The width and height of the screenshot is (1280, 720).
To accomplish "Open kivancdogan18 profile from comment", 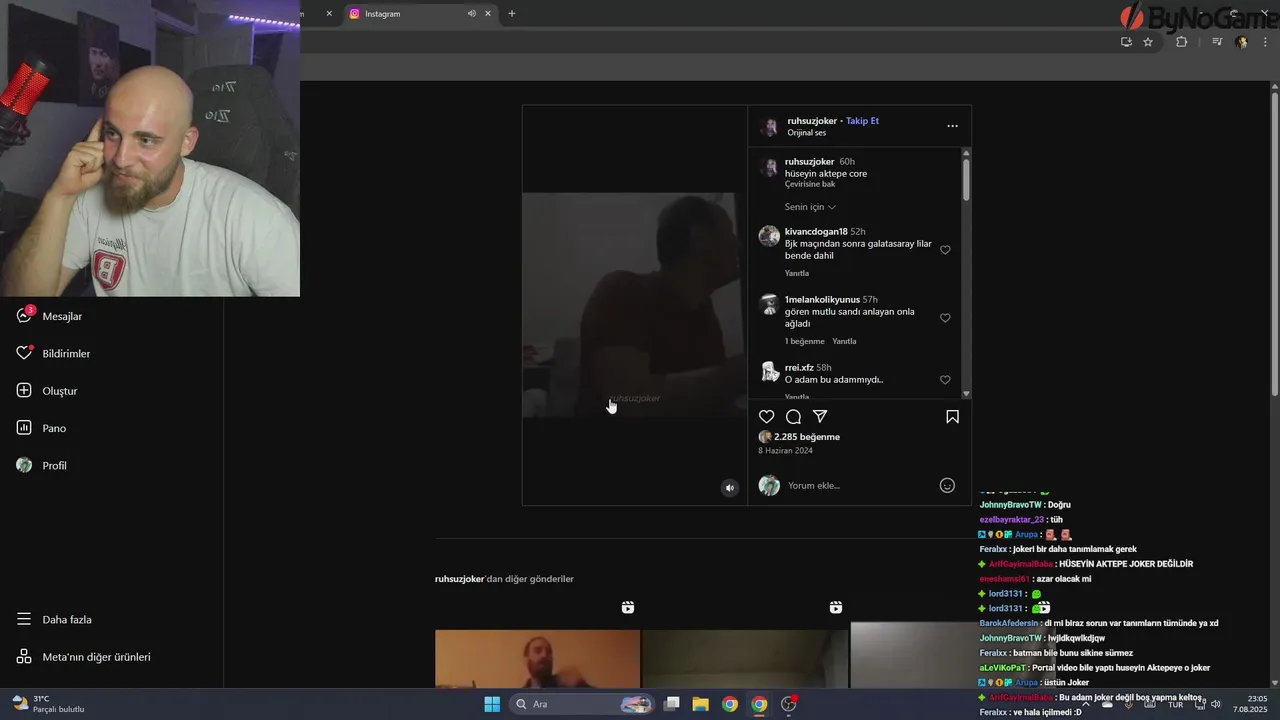I will click(816, 232).
